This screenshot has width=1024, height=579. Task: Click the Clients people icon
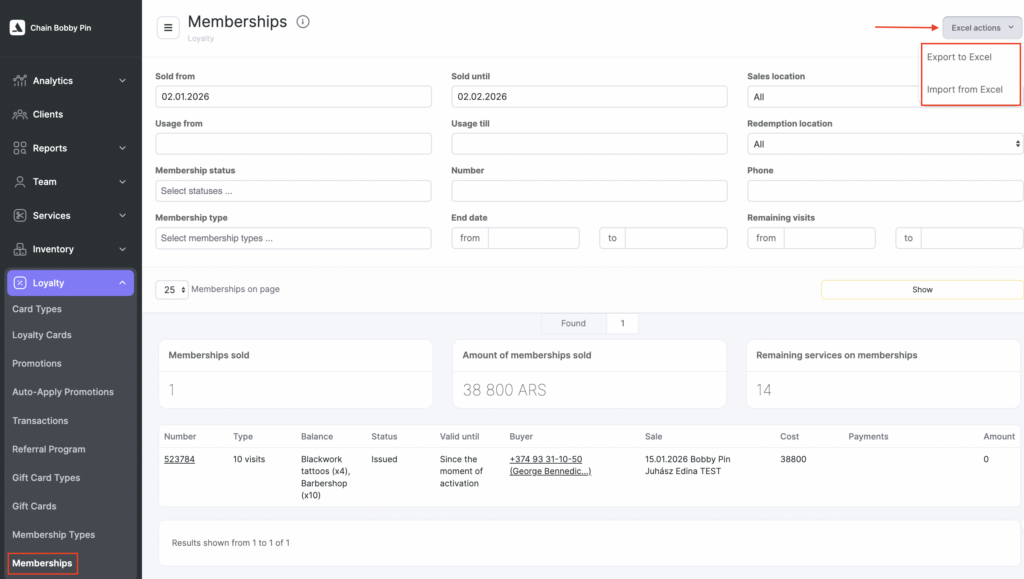[20, 115]
